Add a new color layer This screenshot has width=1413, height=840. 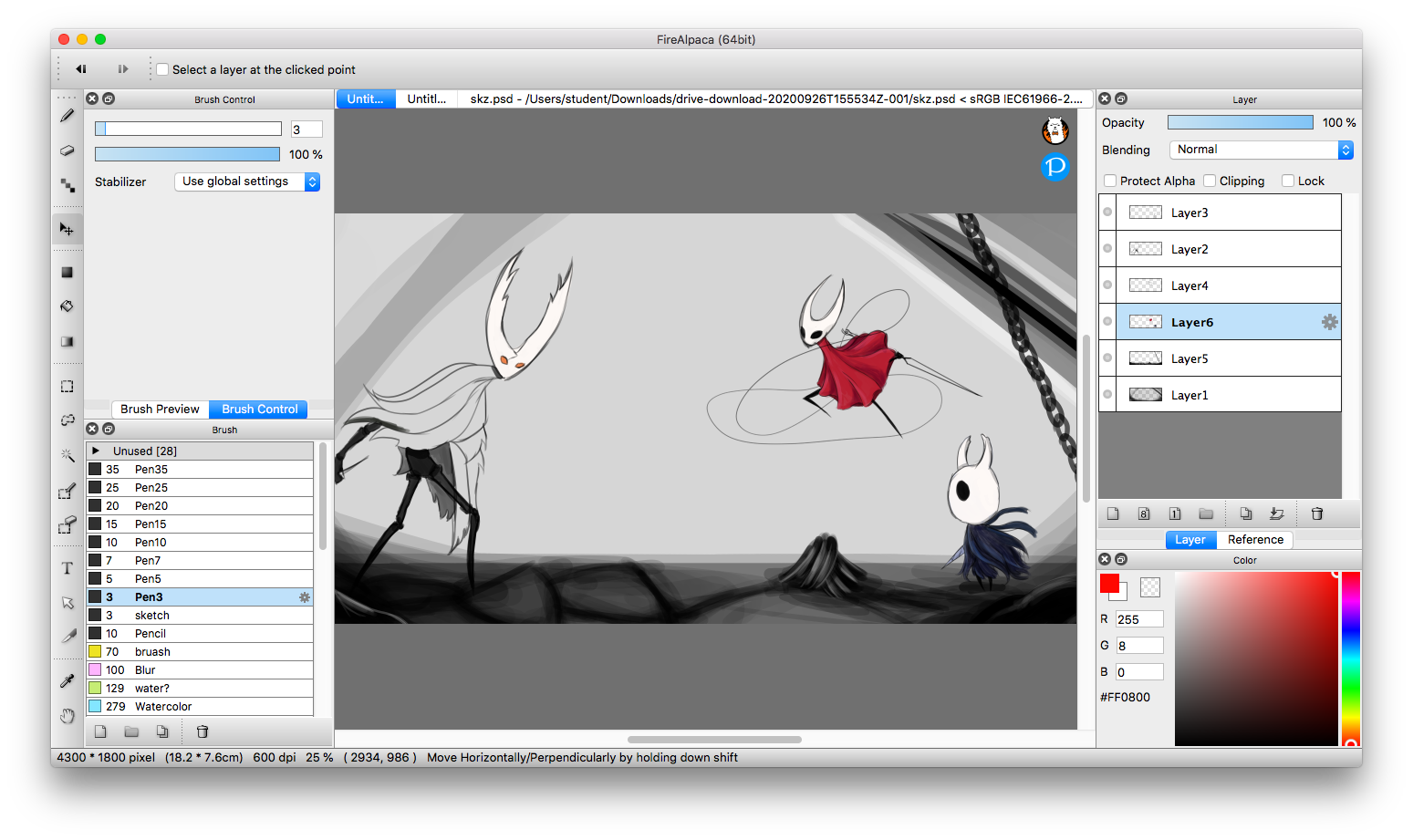click(x=1113, y=513)
